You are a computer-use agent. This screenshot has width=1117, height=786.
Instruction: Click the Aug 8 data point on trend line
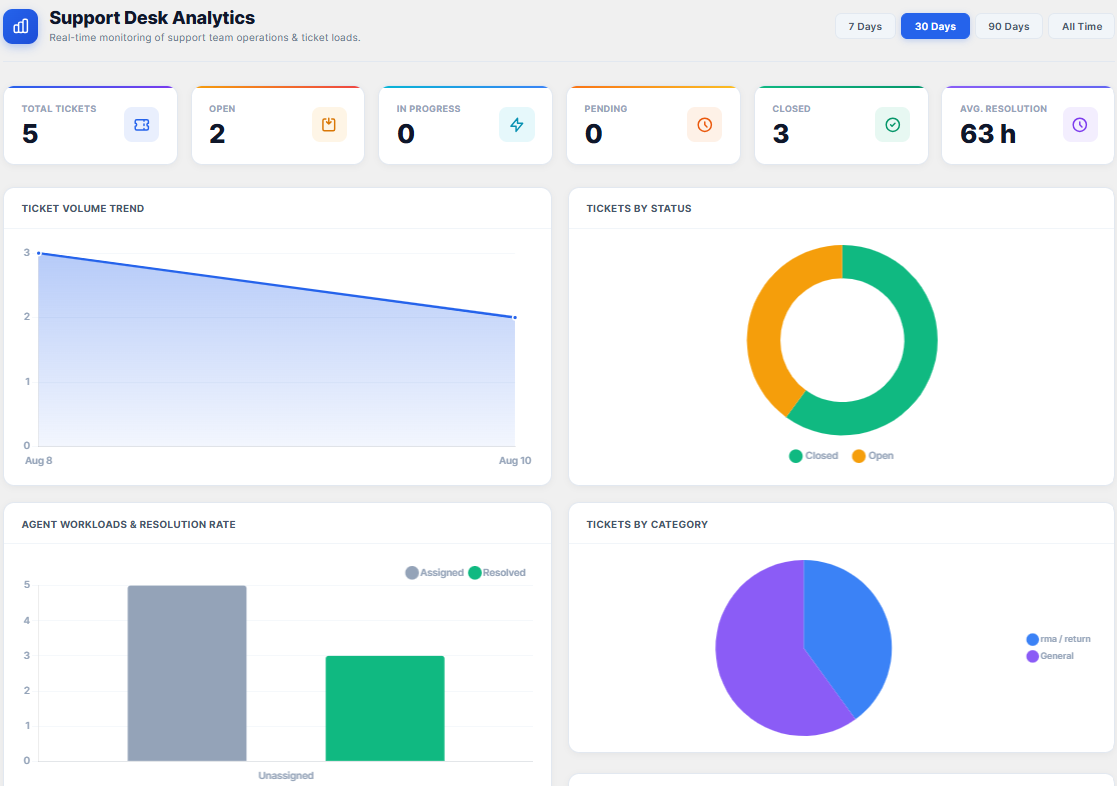38,253
